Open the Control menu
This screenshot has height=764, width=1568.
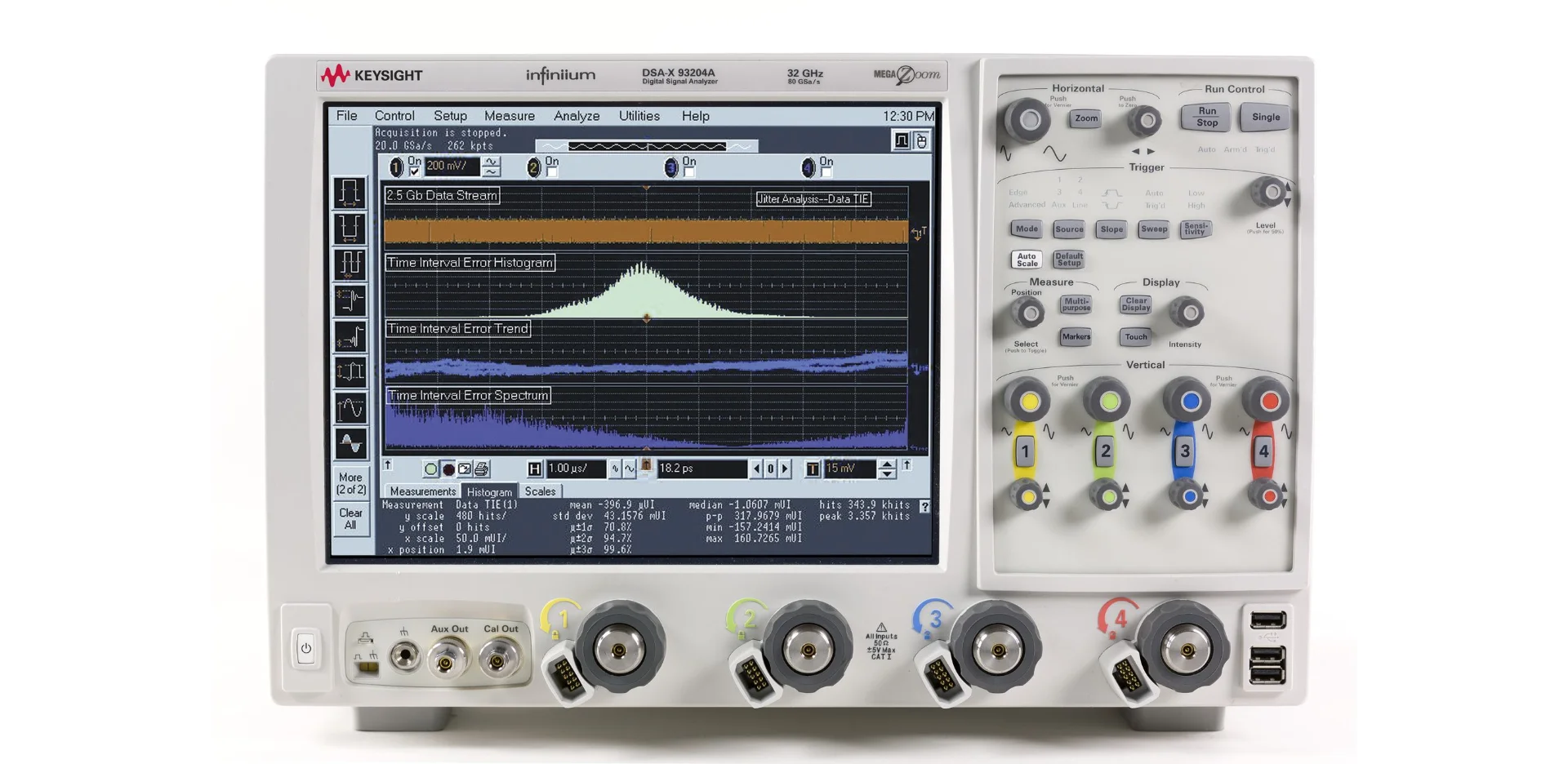[394, 116]
